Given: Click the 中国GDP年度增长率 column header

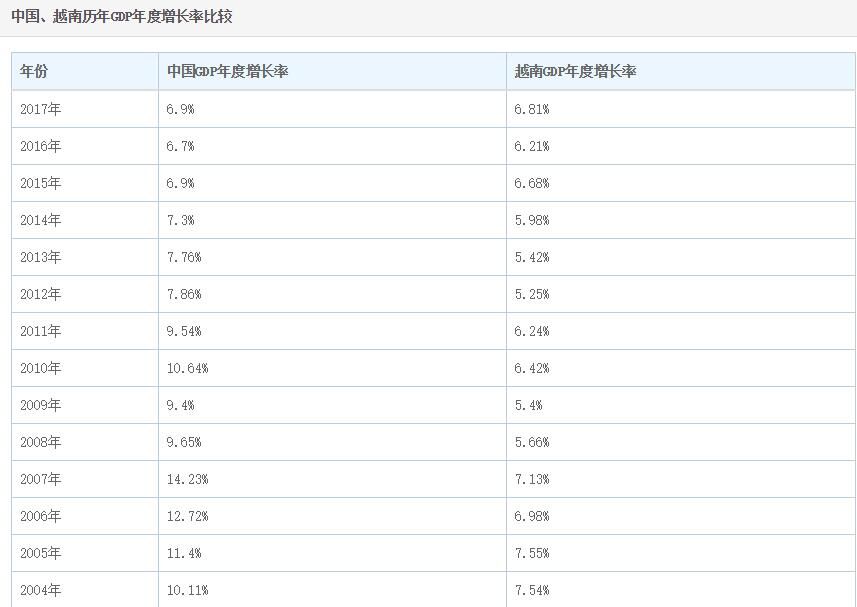Looking at the screenshot, I should pos(227,72).
